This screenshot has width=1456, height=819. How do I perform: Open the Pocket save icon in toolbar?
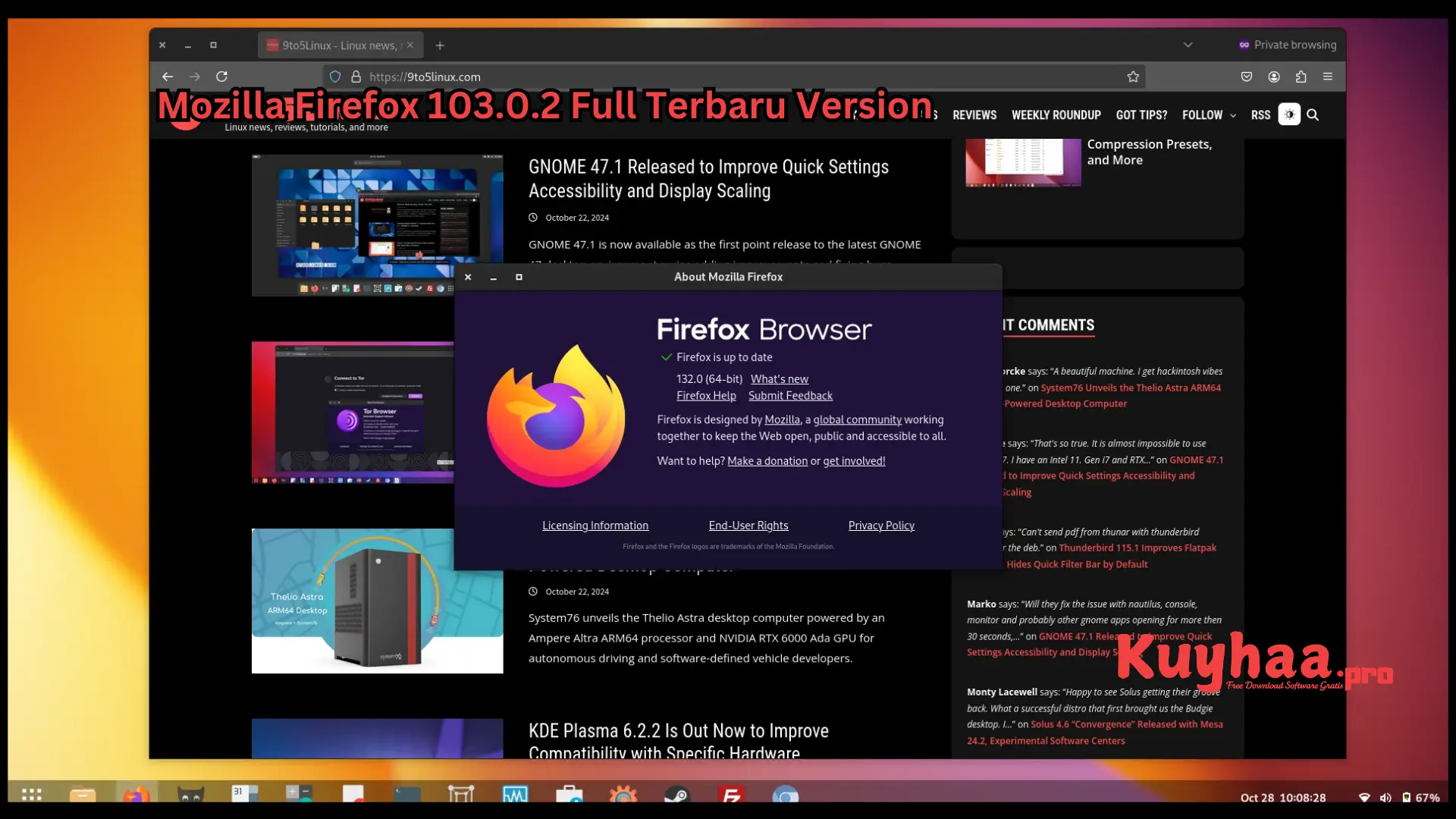tap(1247, 77)
